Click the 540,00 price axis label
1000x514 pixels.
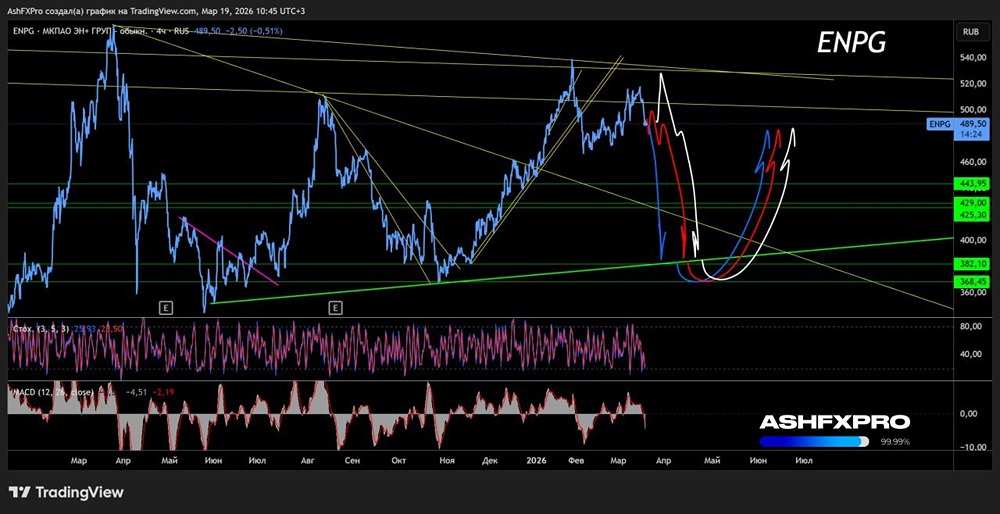[972, 58]
